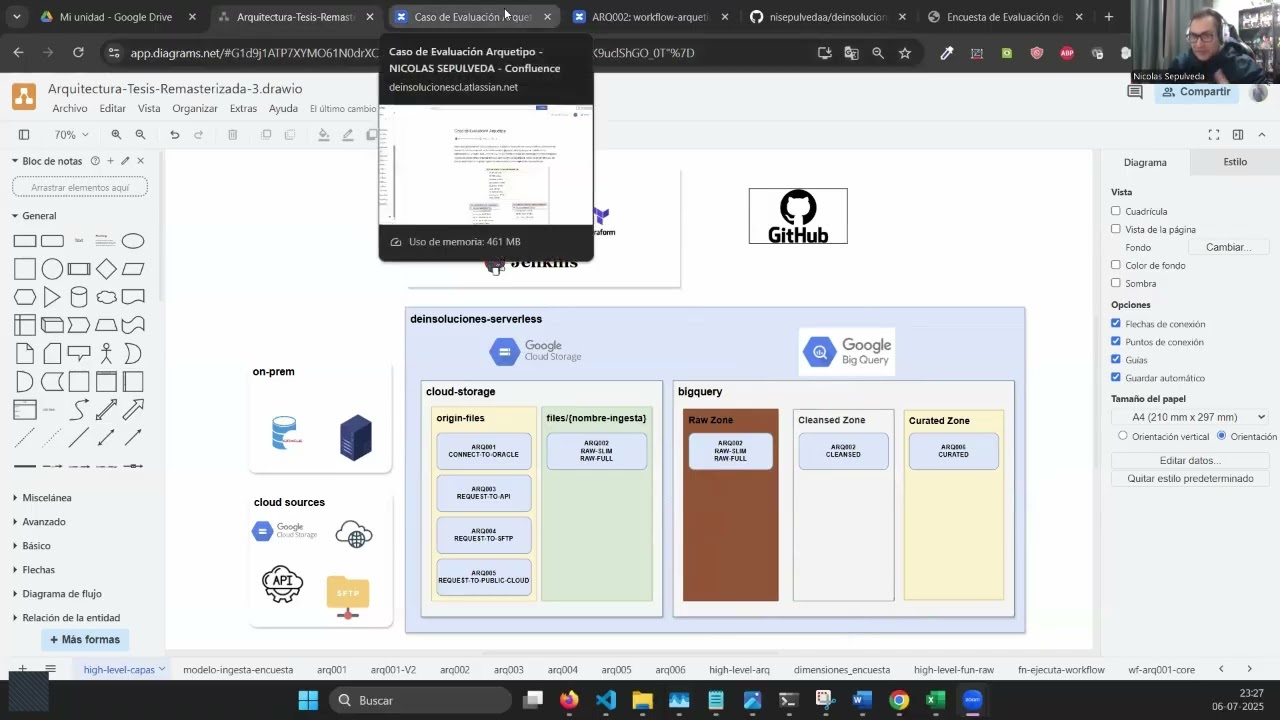Image resolution: width=1280 pixels, height=720 pixels.
Task: Open Excel from the taskbar
Action: [936, 700]
